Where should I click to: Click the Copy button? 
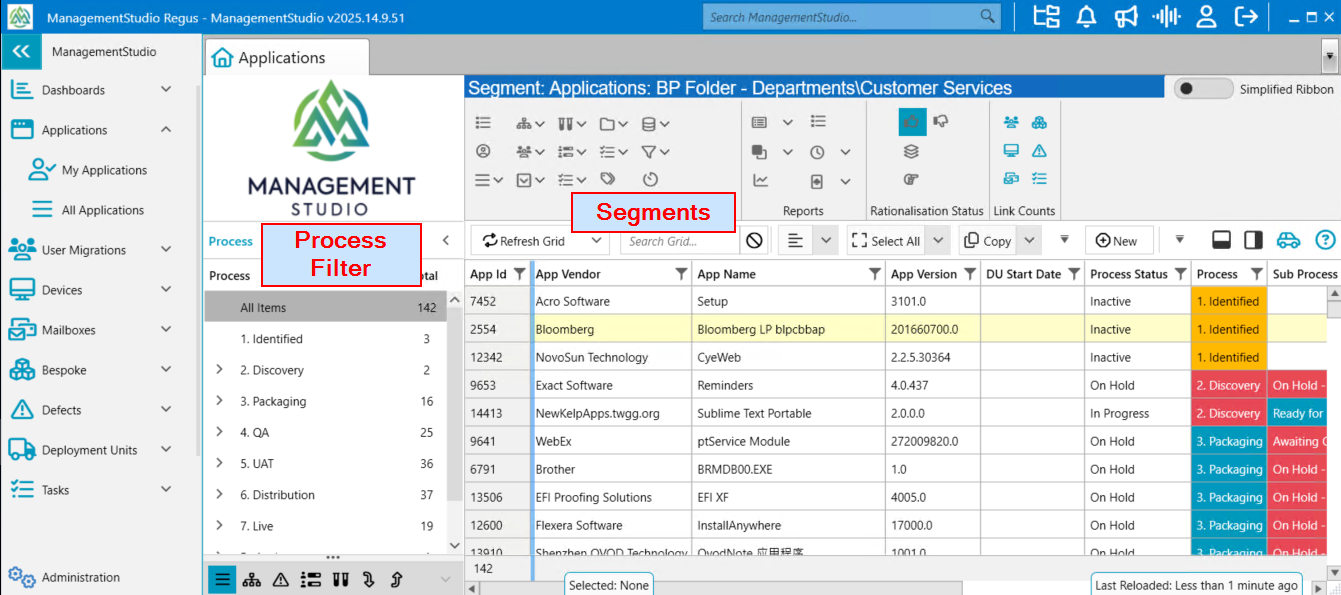pos(988,241)
